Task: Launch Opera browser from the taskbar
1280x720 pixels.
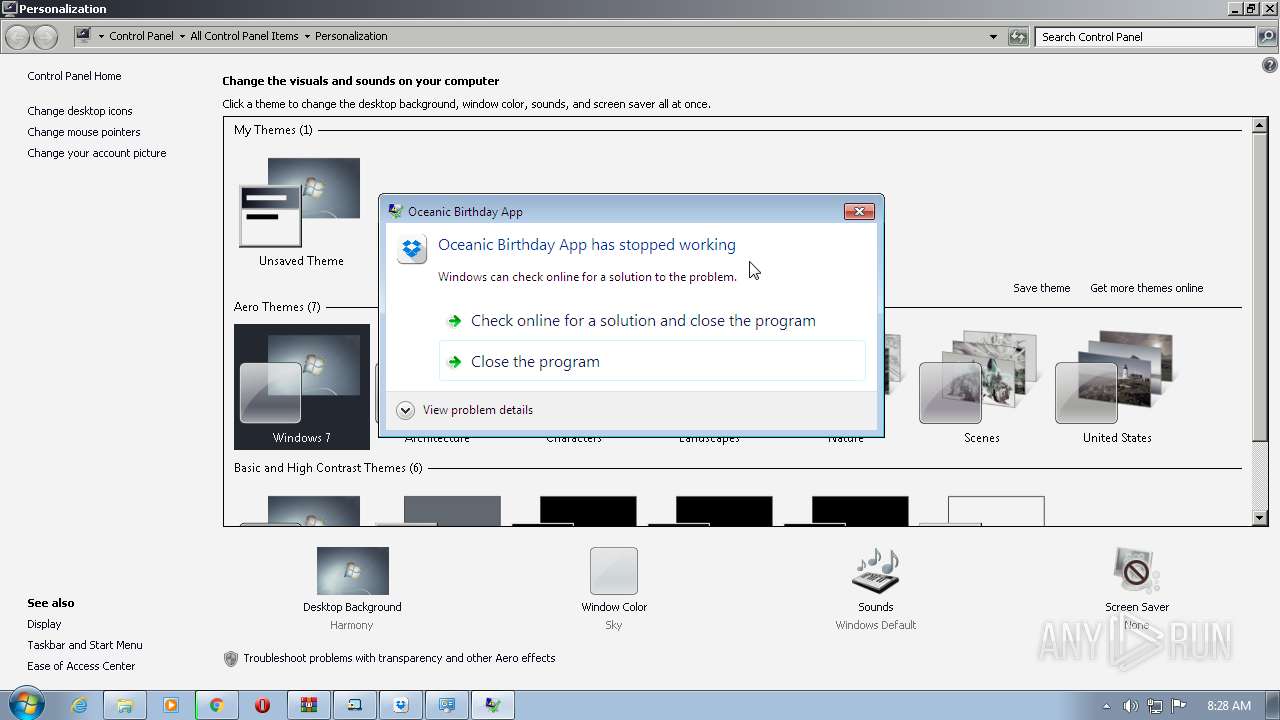Action: click(262, 705)
